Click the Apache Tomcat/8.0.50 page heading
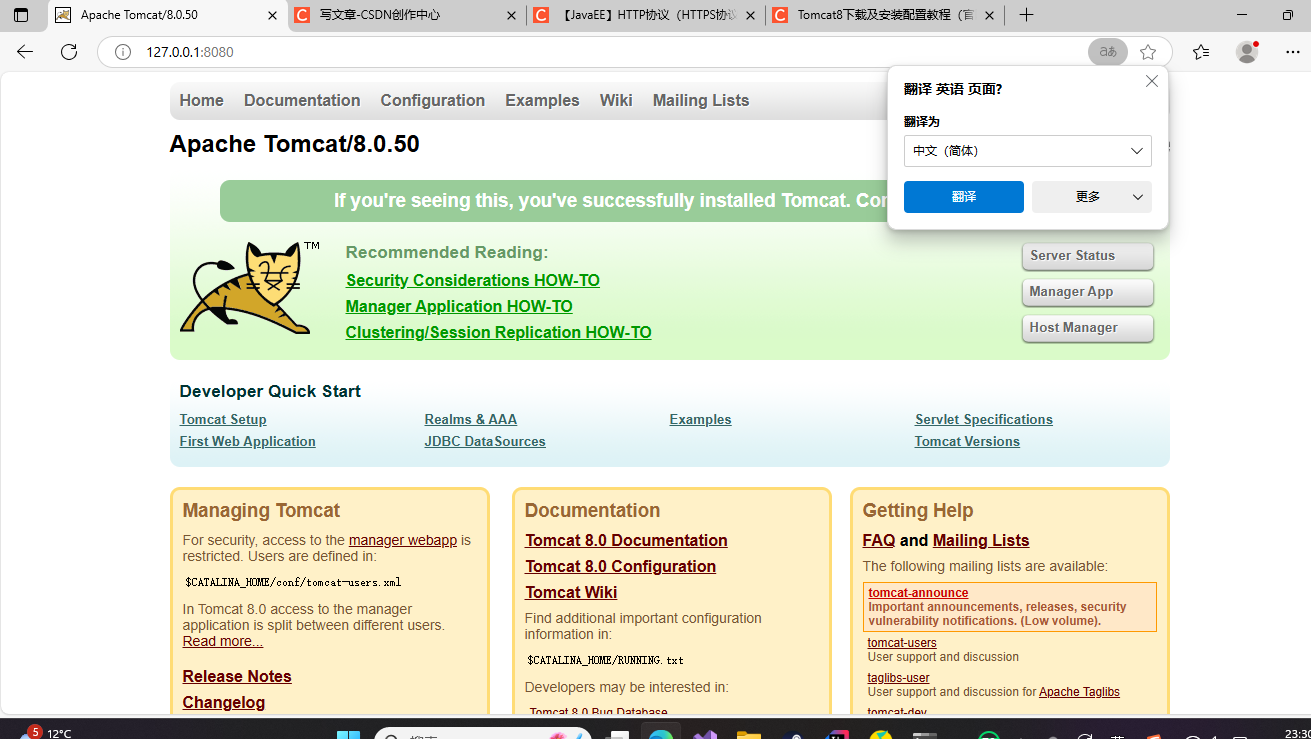The height and width of the screenshot is (739, 1311). pyautogui.click(x=294, y=144)
